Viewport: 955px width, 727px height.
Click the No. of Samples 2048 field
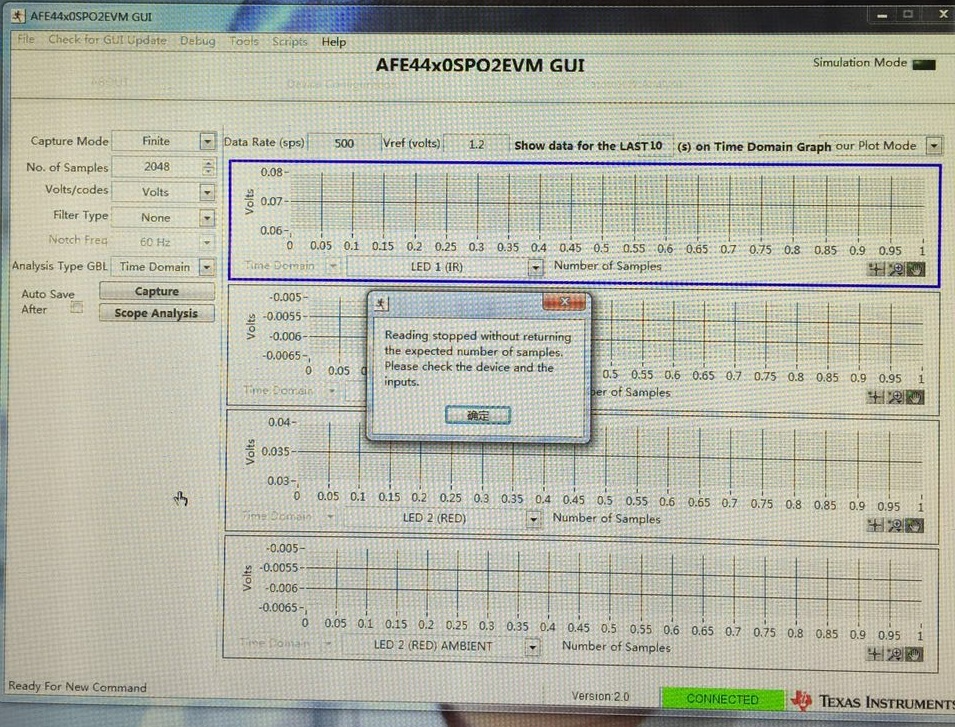pyautogui.click(x=157, y=167)
